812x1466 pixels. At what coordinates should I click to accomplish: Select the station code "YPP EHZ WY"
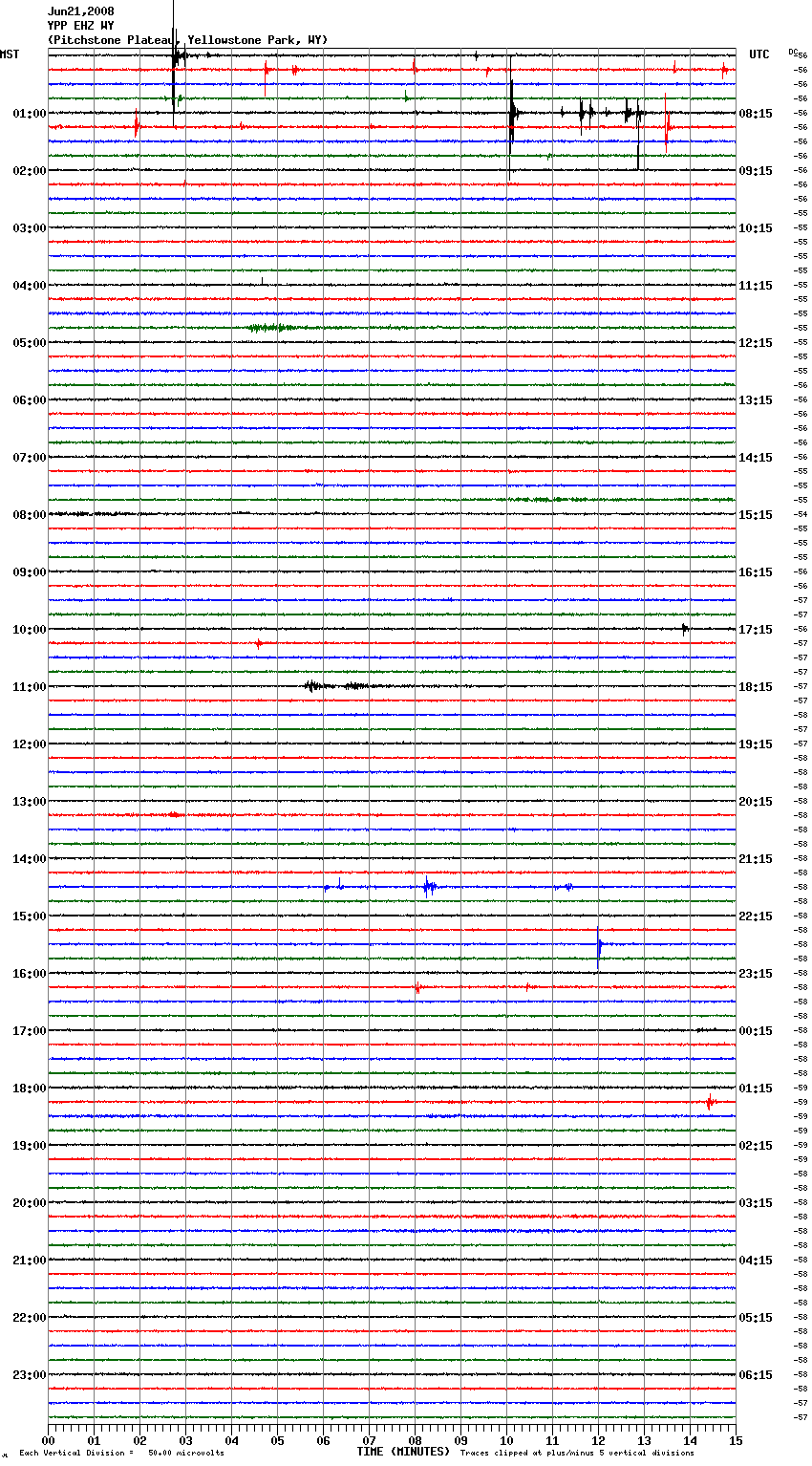coord(81,26)
